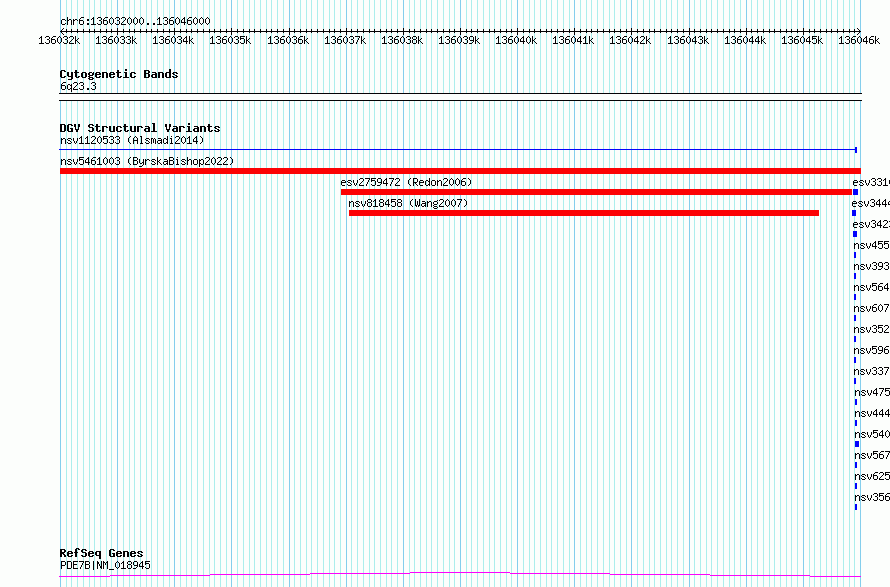Click the nsv567 variant label
This screenshot has width=890, height=587.
[x=872, y=455]
